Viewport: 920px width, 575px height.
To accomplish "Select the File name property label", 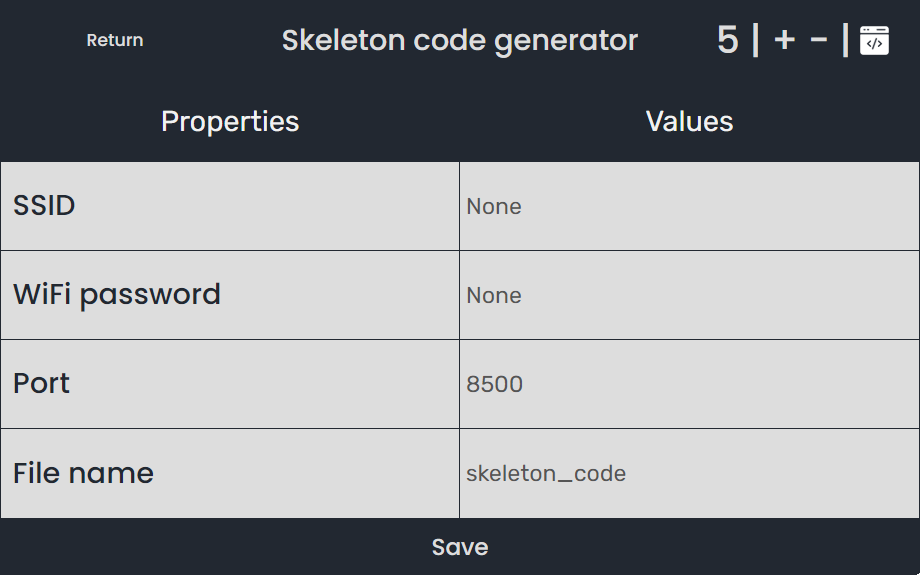I will (83, 473).
